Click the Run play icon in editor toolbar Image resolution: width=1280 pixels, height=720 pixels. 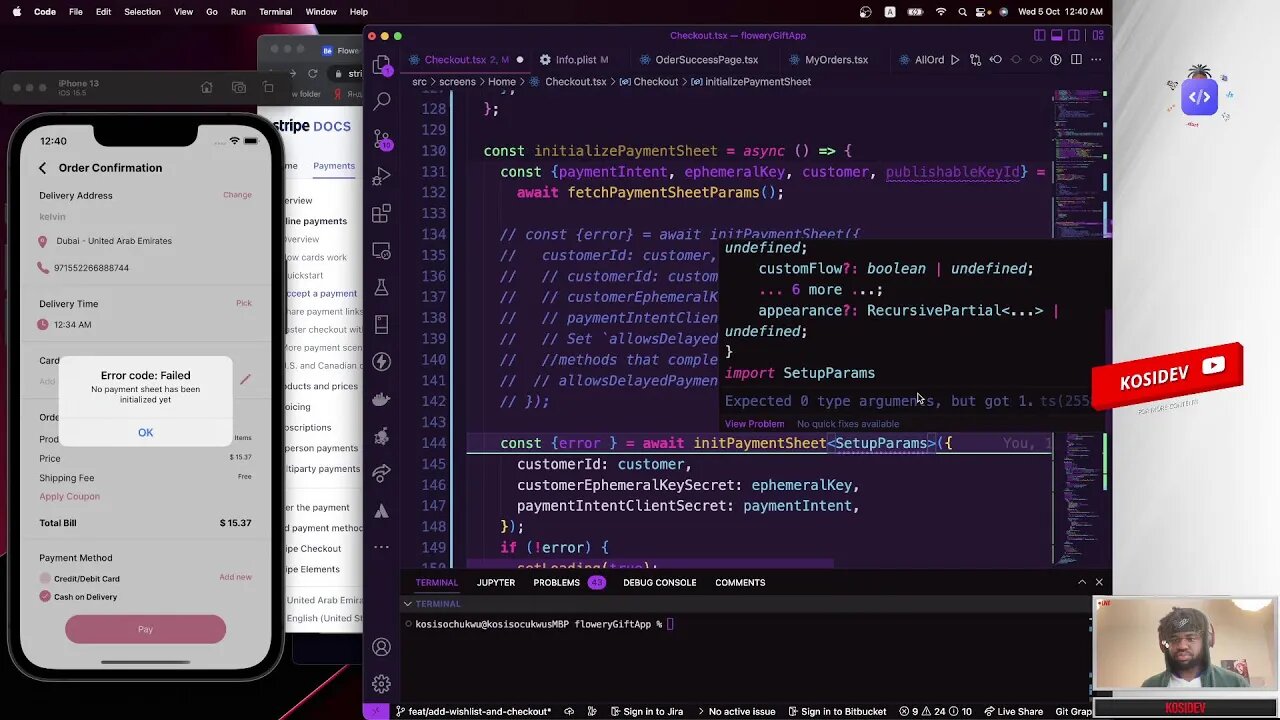(x=955, y=60)
